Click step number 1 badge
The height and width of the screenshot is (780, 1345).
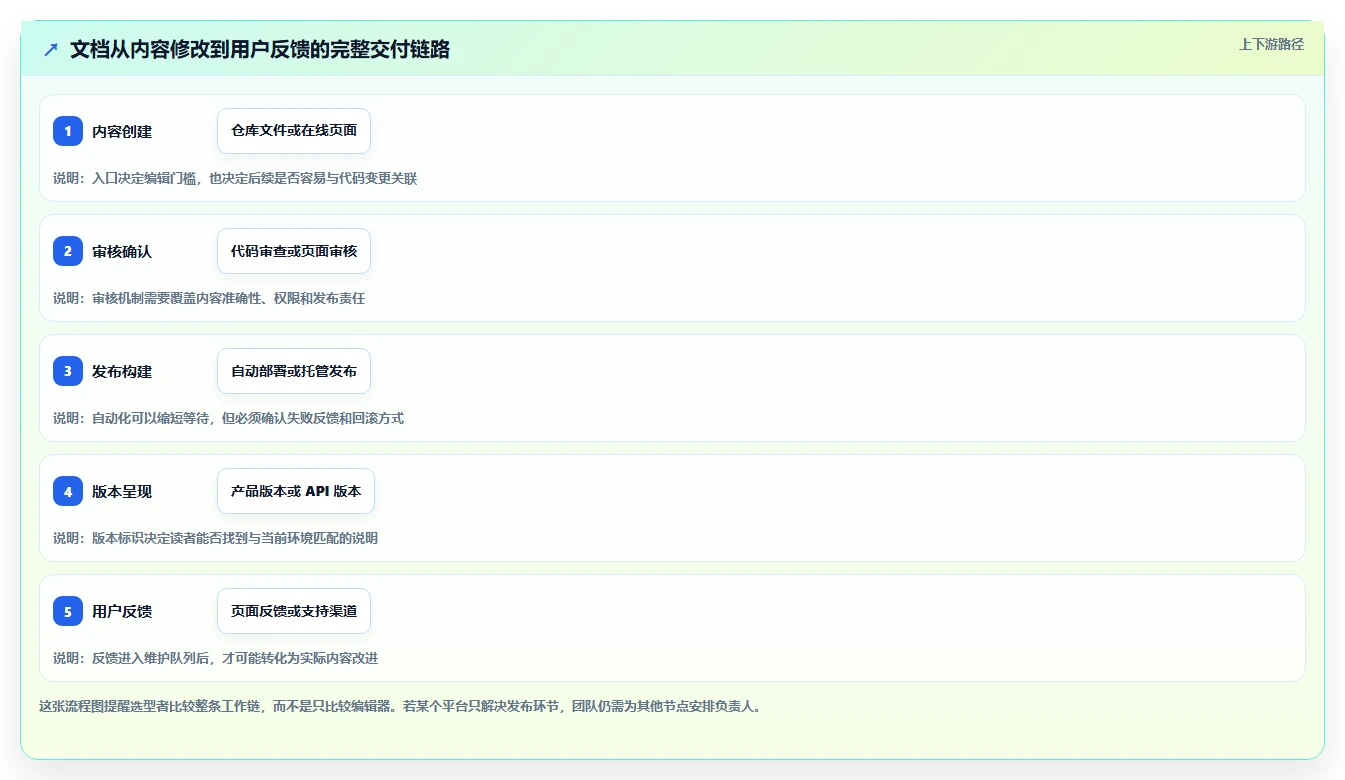tap(68, 131)
